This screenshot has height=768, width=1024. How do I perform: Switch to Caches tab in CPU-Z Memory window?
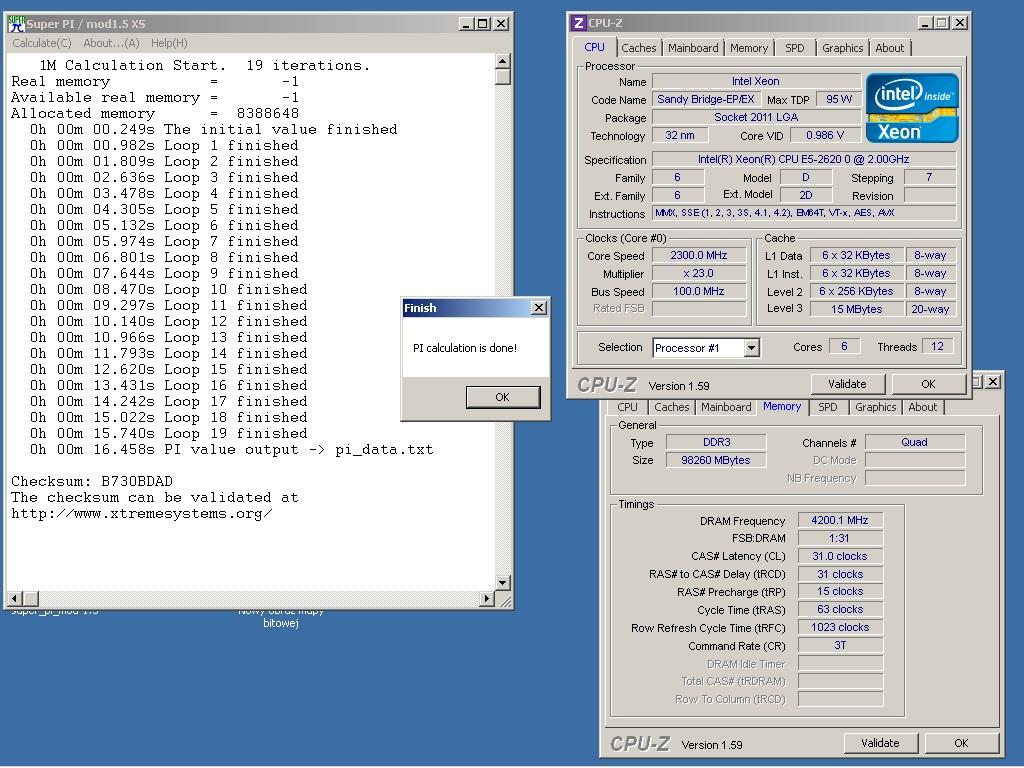click(x=671, y=407)
